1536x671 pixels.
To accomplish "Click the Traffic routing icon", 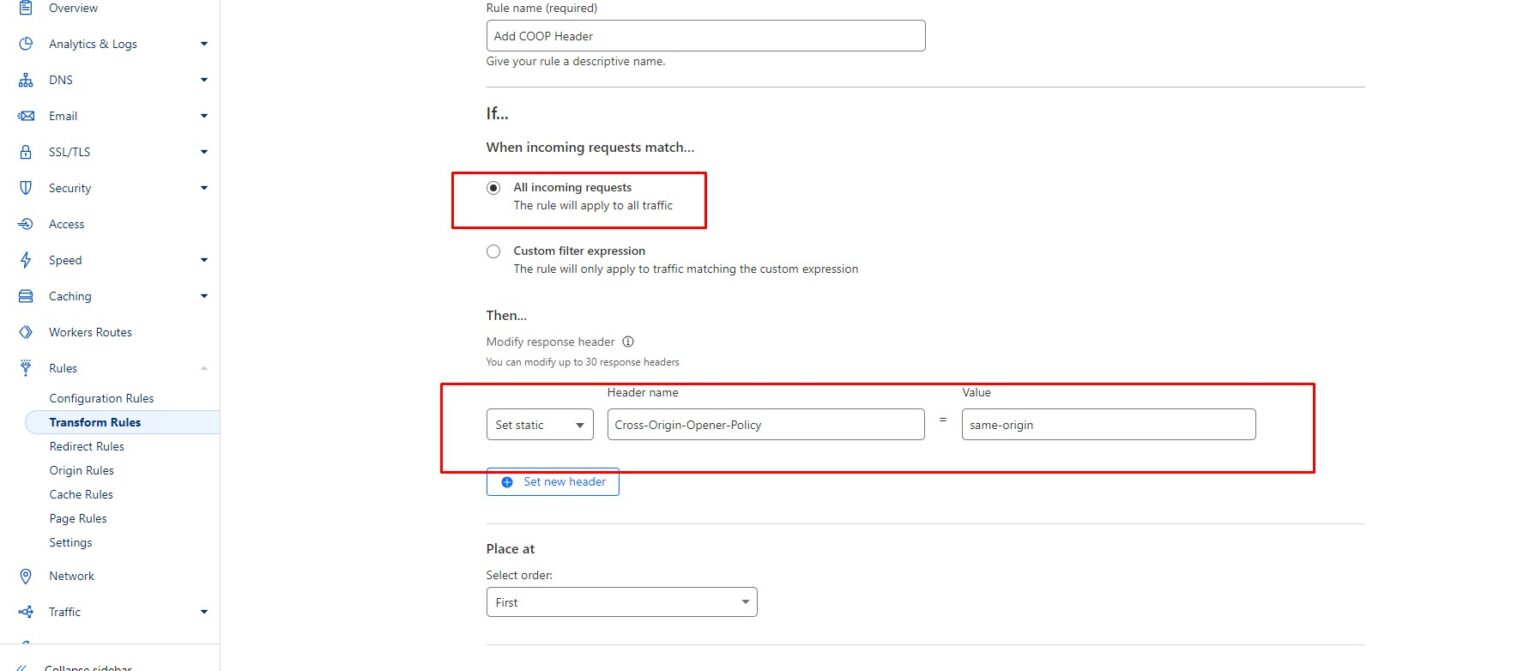I will pyautogui.click(x=26, y=612).
